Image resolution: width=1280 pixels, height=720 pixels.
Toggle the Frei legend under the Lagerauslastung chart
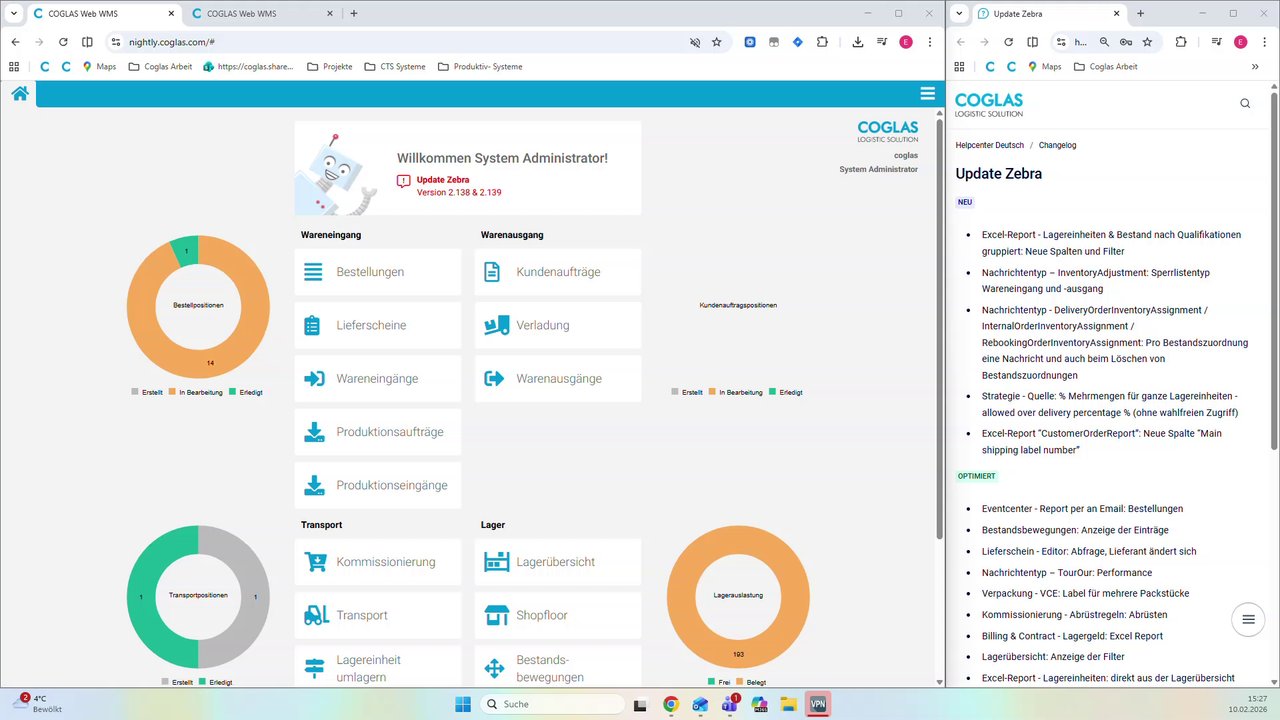(719, 682)
